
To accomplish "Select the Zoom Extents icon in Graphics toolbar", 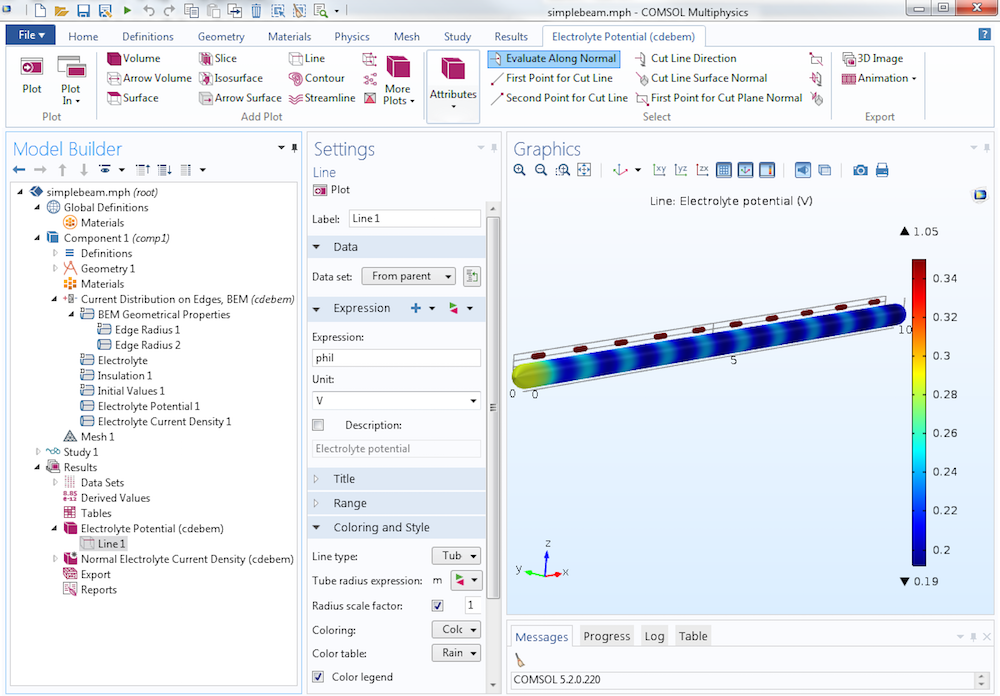I will 585,170.
